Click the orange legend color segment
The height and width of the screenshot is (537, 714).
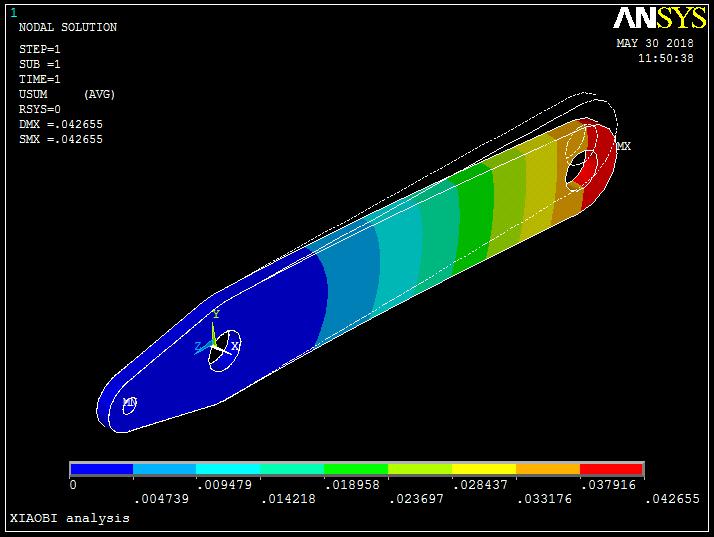(x=548, y=469)
